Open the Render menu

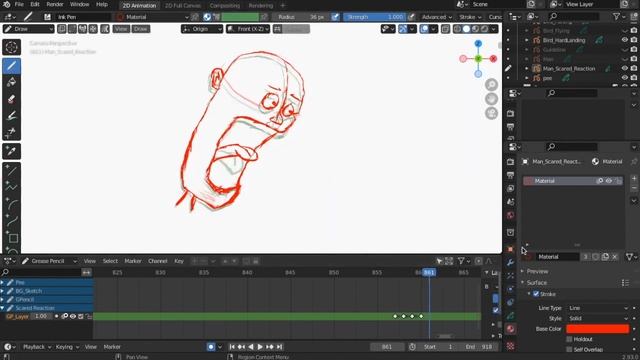(x=55, y=4)
